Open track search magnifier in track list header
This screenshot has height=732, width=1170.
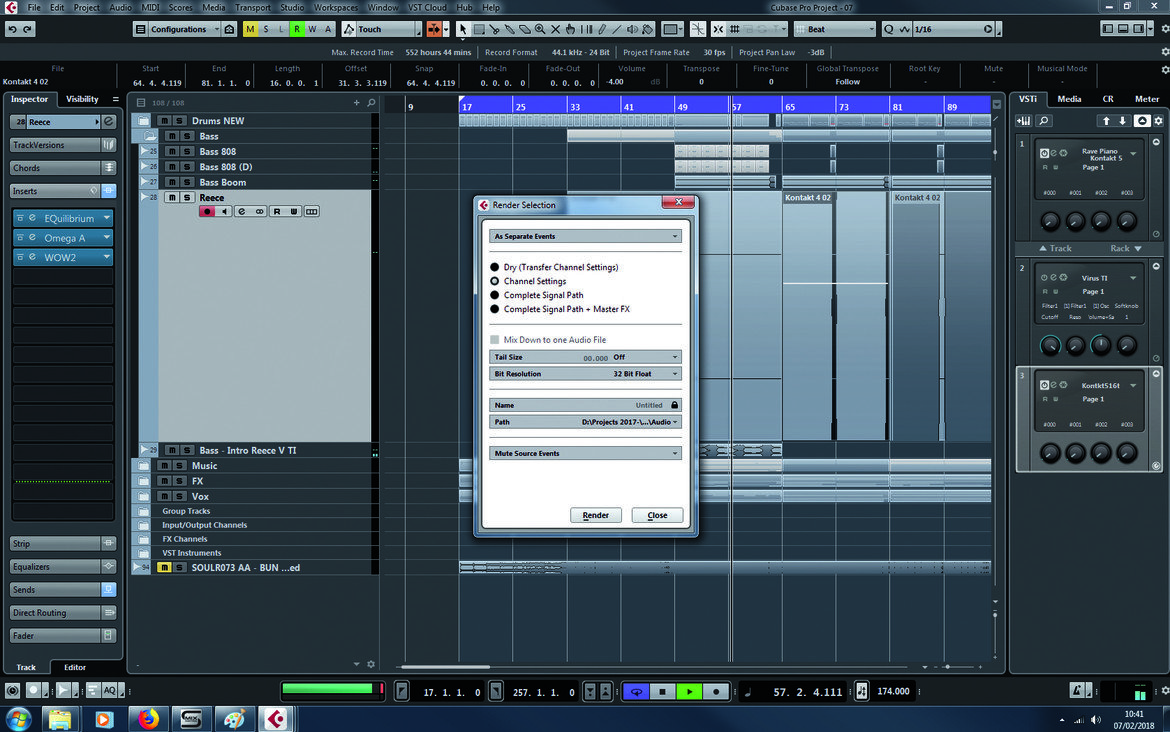click(372, 102)
